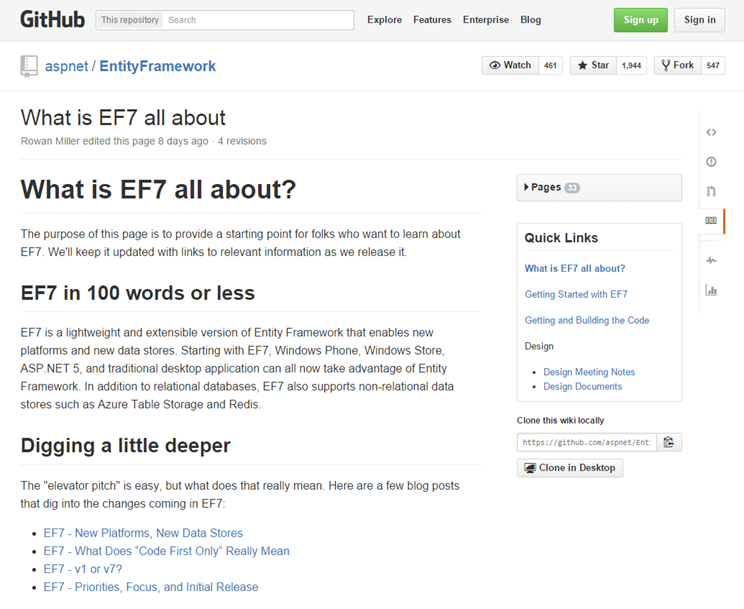Open the 'EF7 - v1 or v7?' post
Image resolution: width=744 pixels, height=609 pixels.
(x=83, y=569)
